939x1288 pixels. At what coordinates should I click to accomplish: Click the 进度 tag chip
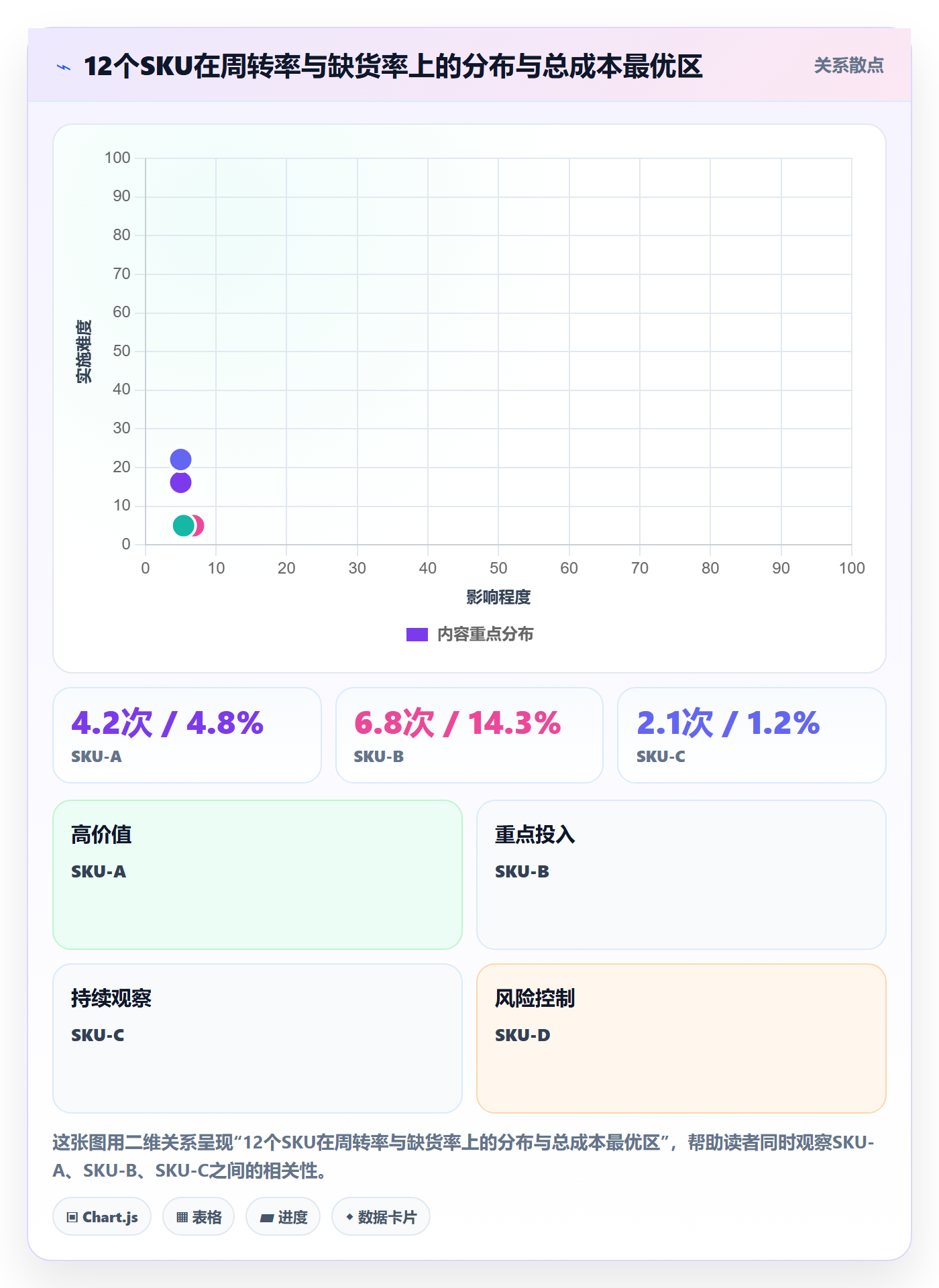pyautogui.click(x=283, y=1217)
